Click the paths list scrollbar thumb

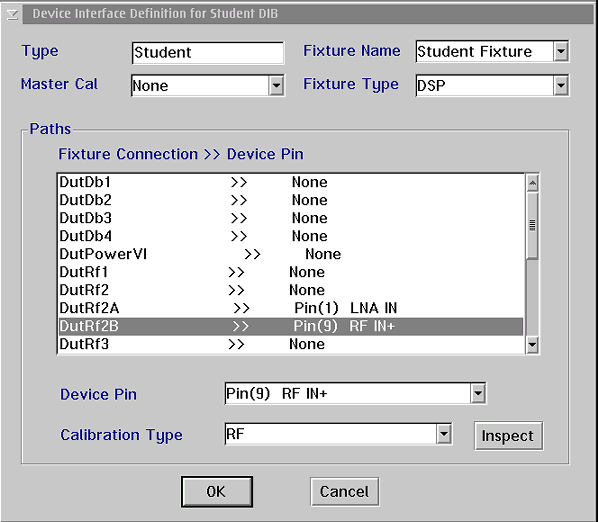[532, 225]
